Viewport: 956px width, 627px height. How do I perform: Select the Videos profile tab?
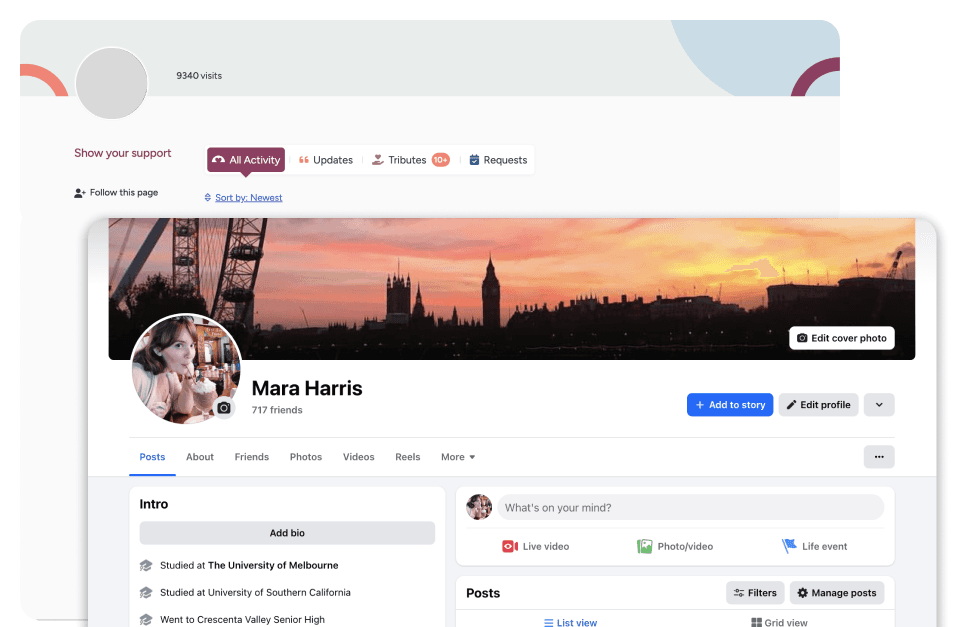(x=358, y=457)
